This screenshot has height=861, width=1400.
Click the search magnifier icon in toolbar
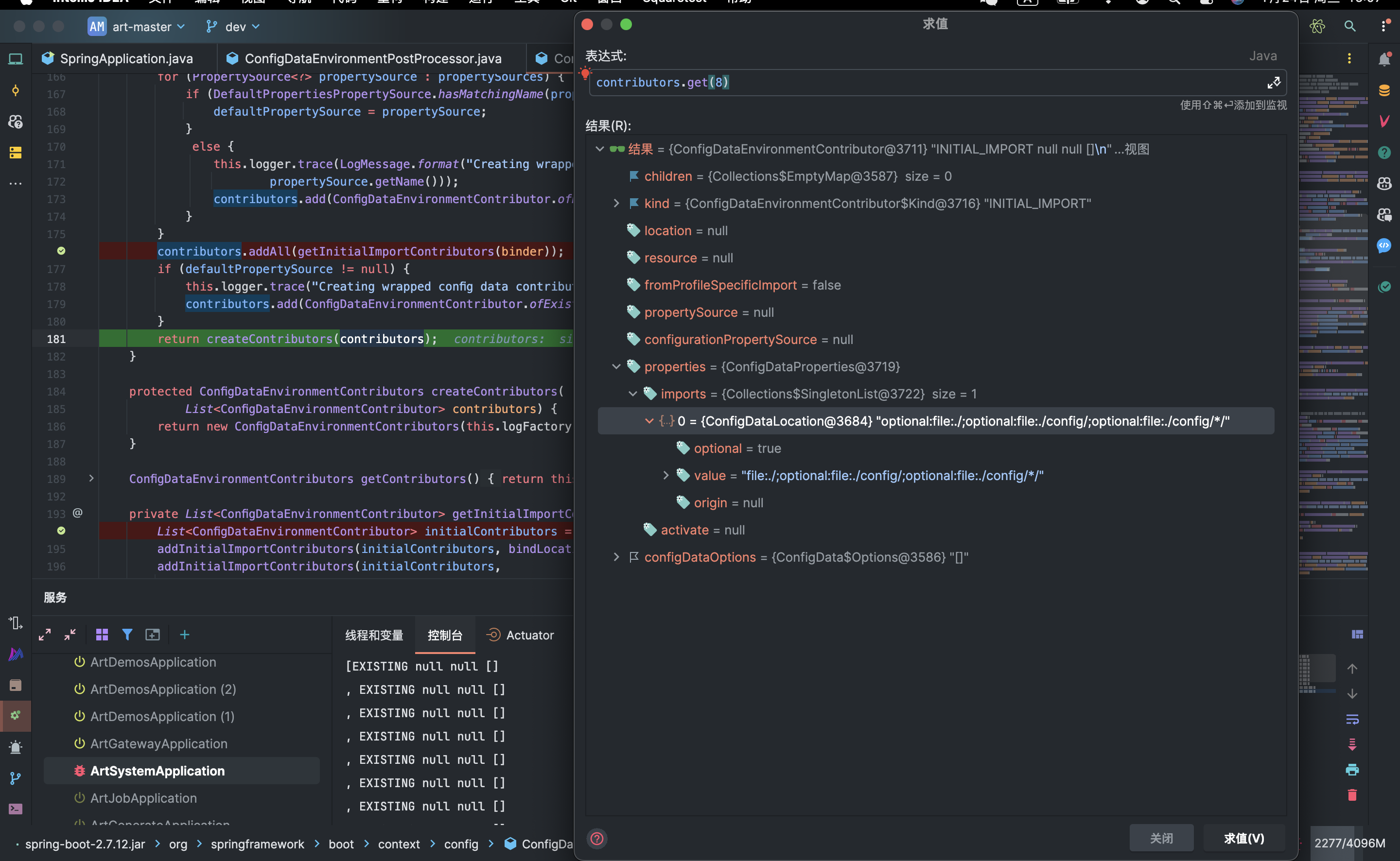1349,26
